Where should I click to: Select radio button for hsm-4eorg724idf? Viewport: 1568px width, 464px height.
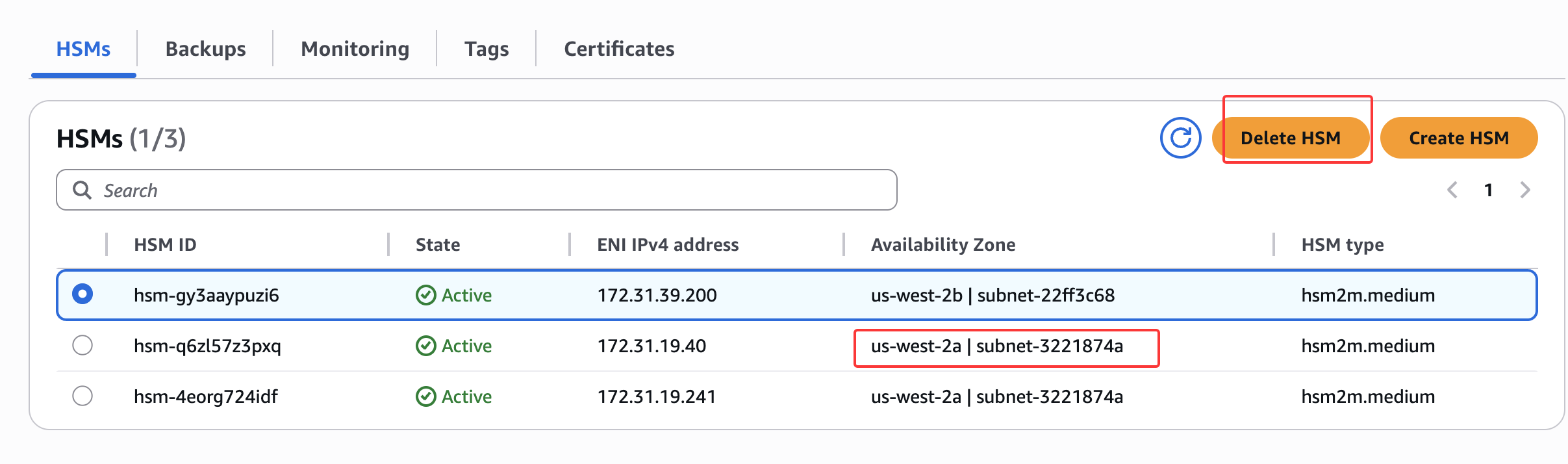coord(82,396)
